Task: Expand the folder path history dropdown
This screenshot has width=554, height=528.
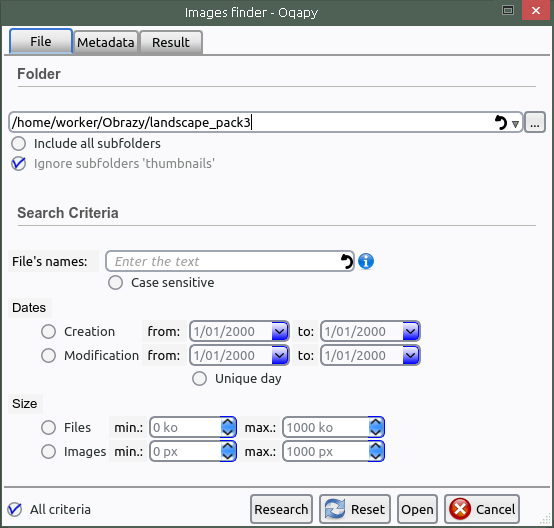Action: coord(515,124)
